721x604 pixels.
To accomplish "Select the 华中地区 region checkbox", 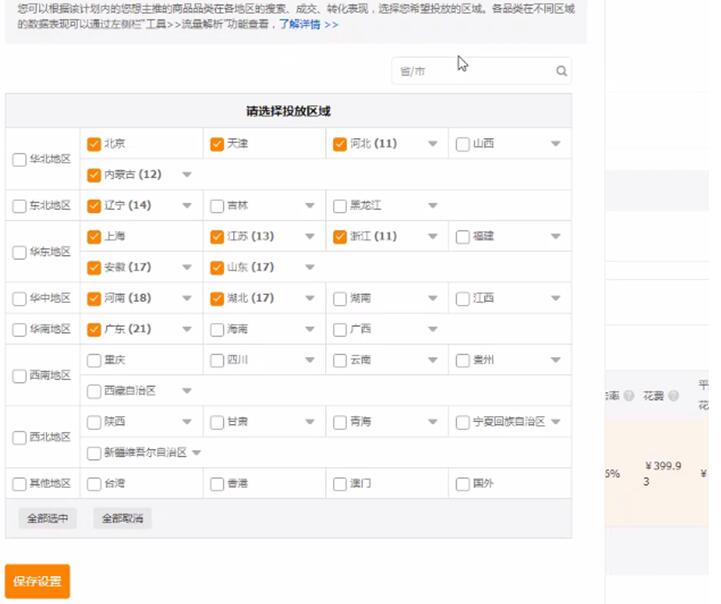I will [x=19, y=299].
